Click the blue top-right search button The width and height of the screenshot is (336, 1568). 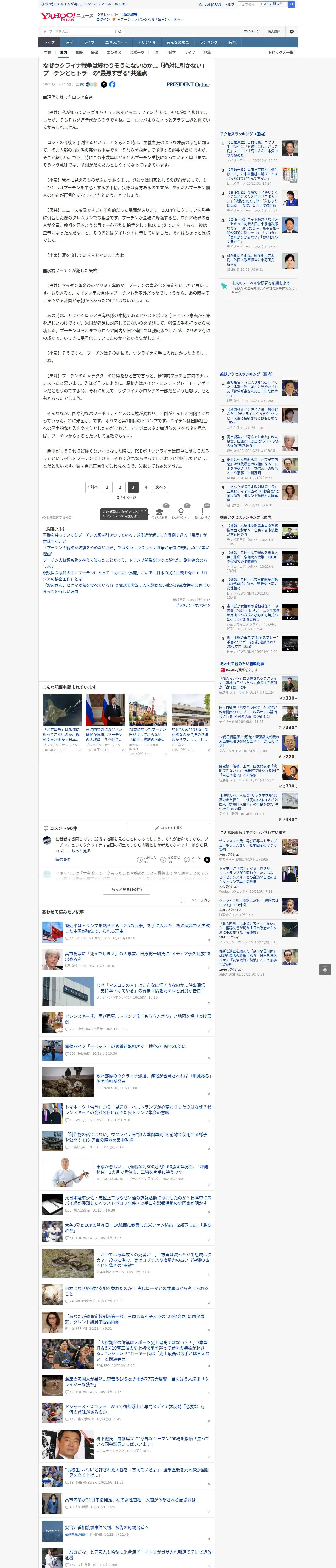(x=292, y=4)
